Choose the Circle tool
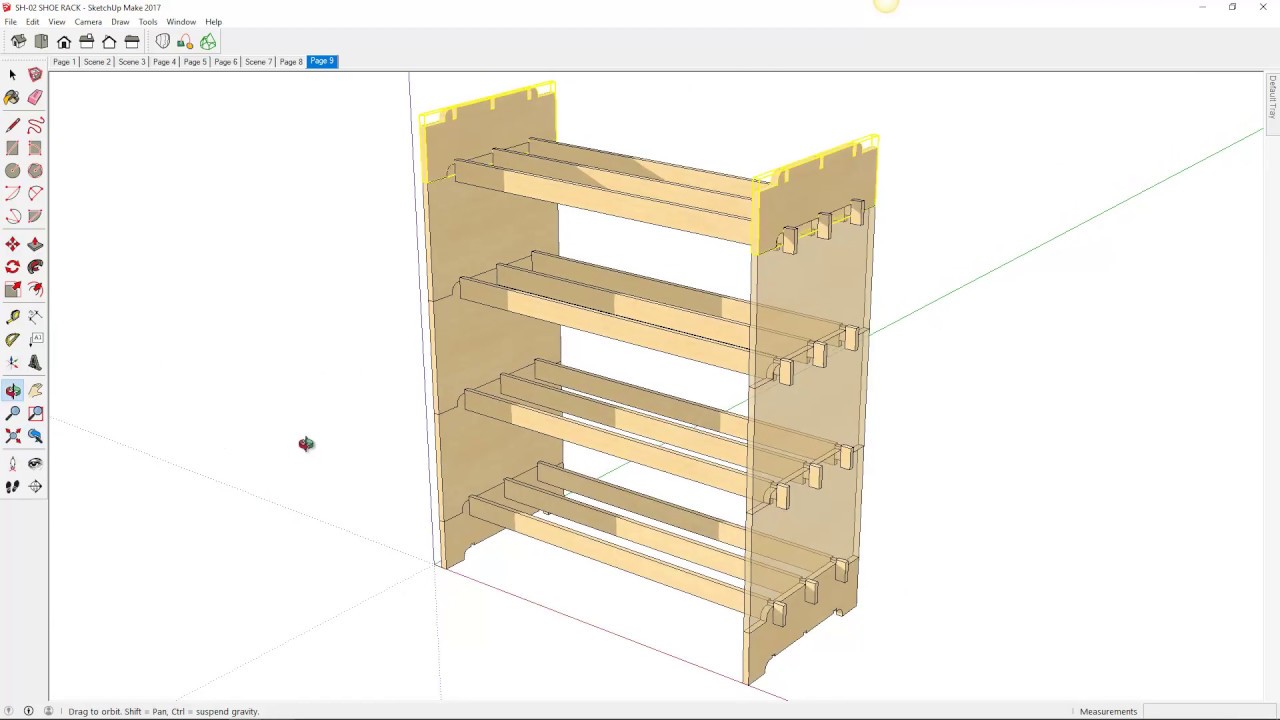 point(12,171)
